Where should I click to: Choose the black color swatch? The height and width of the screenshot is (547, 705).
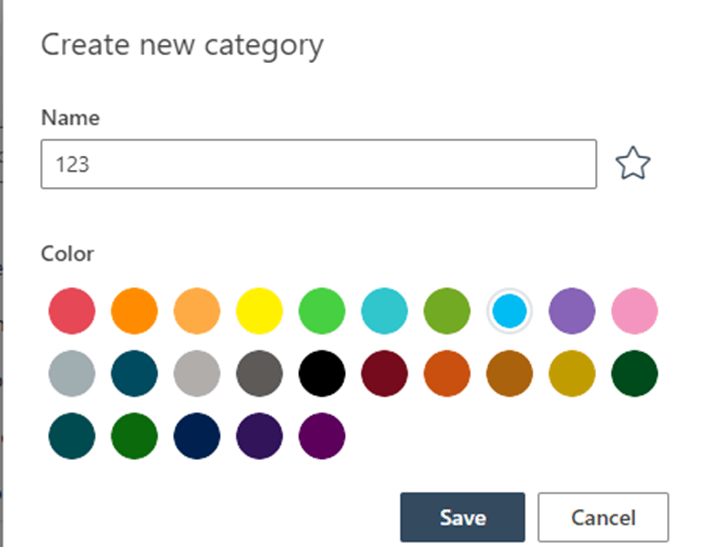click(x=322, y=374)
